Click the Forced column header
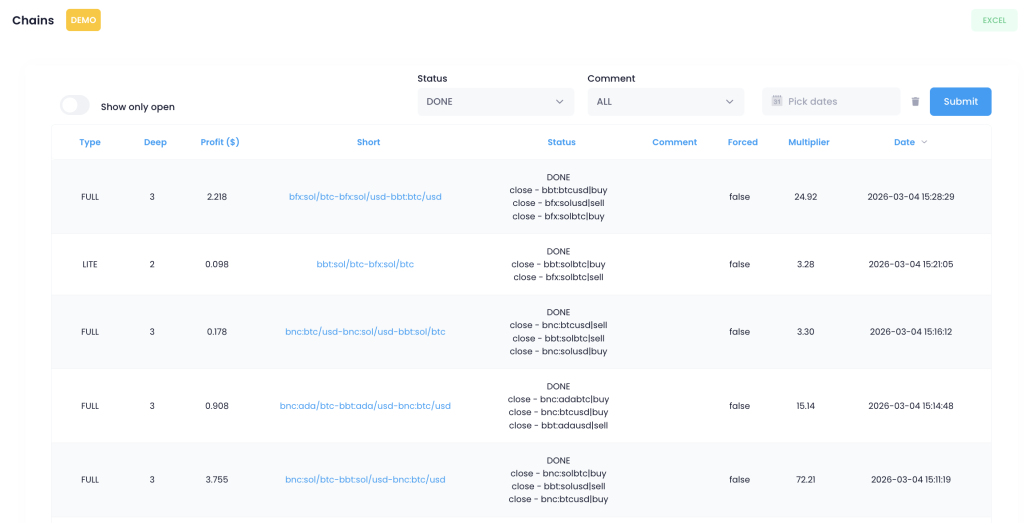Screen dimensions: 1024x523 [x=742, y=142]
